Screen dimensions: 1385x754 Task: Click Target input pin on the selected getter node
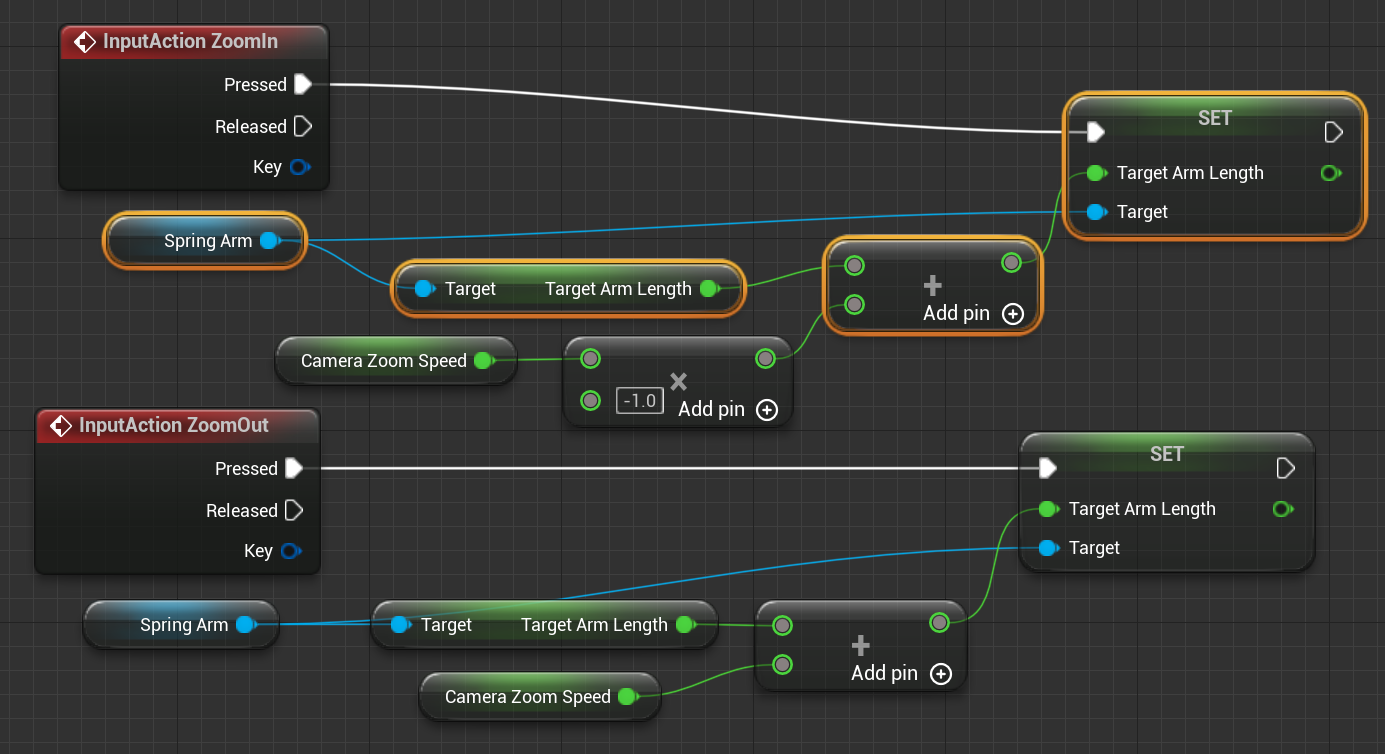pyautogui.click(x=425, y=289)
